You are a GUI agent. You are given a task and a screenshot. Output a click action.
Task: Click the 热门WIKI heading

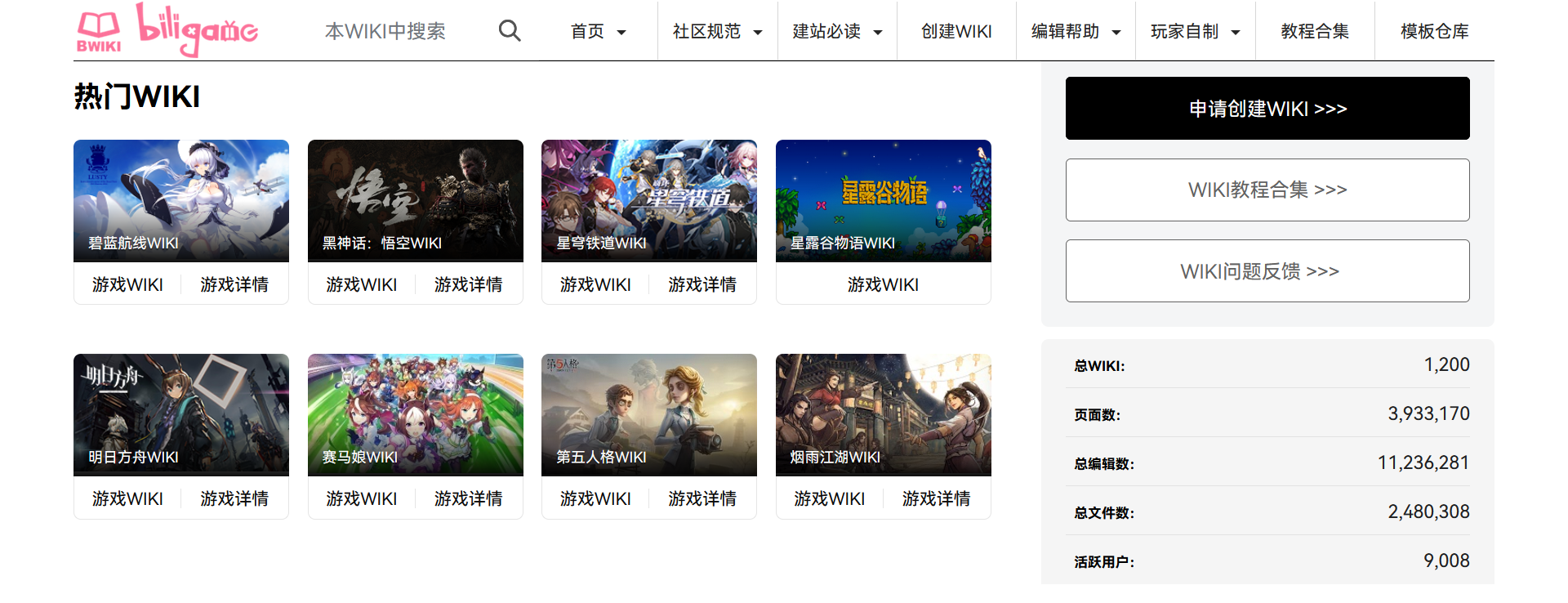tap(137, 96)
